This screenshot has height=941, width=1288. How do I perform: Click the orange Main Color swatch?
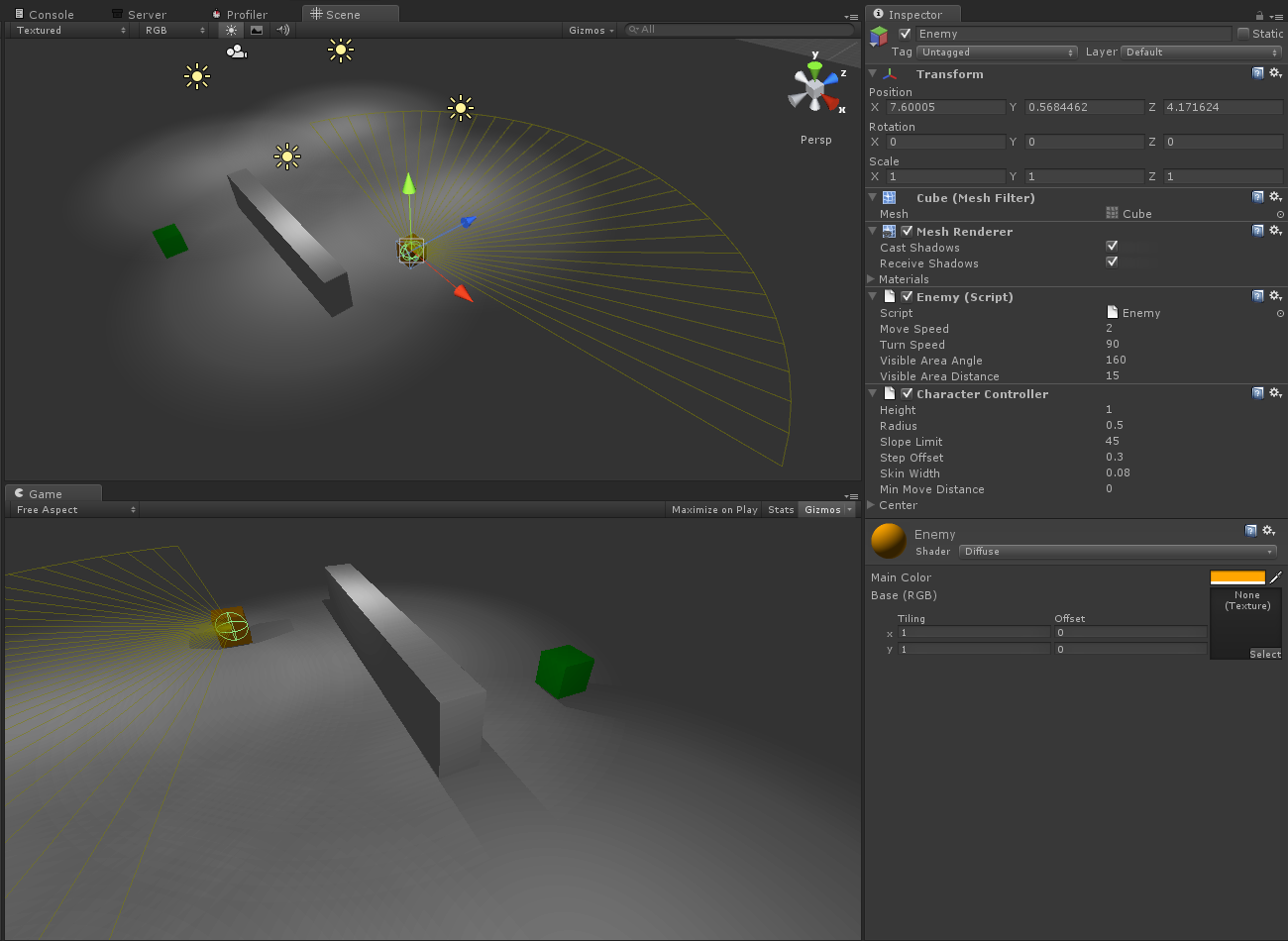(x=1237, y=577)
